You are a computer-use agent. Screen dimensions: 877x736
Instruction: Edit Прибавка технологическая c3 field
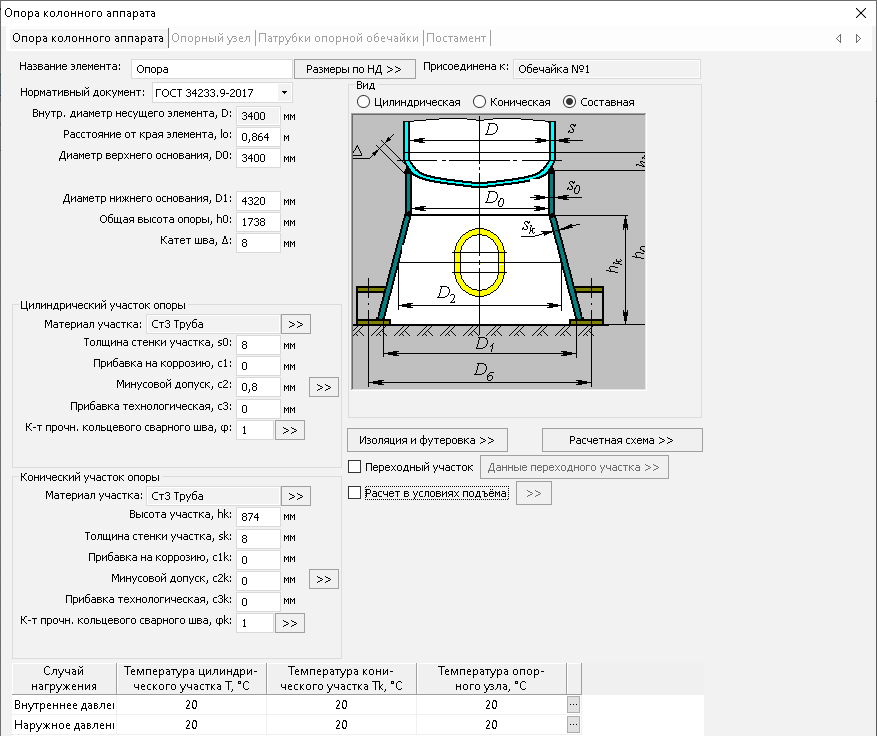[258, 409]
